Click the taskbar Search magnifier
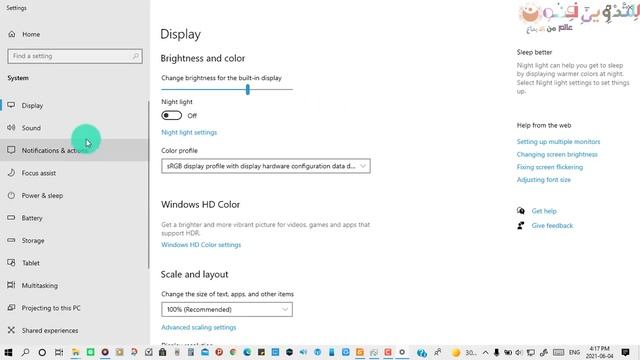The image size is (640, 360). point(25,352)
